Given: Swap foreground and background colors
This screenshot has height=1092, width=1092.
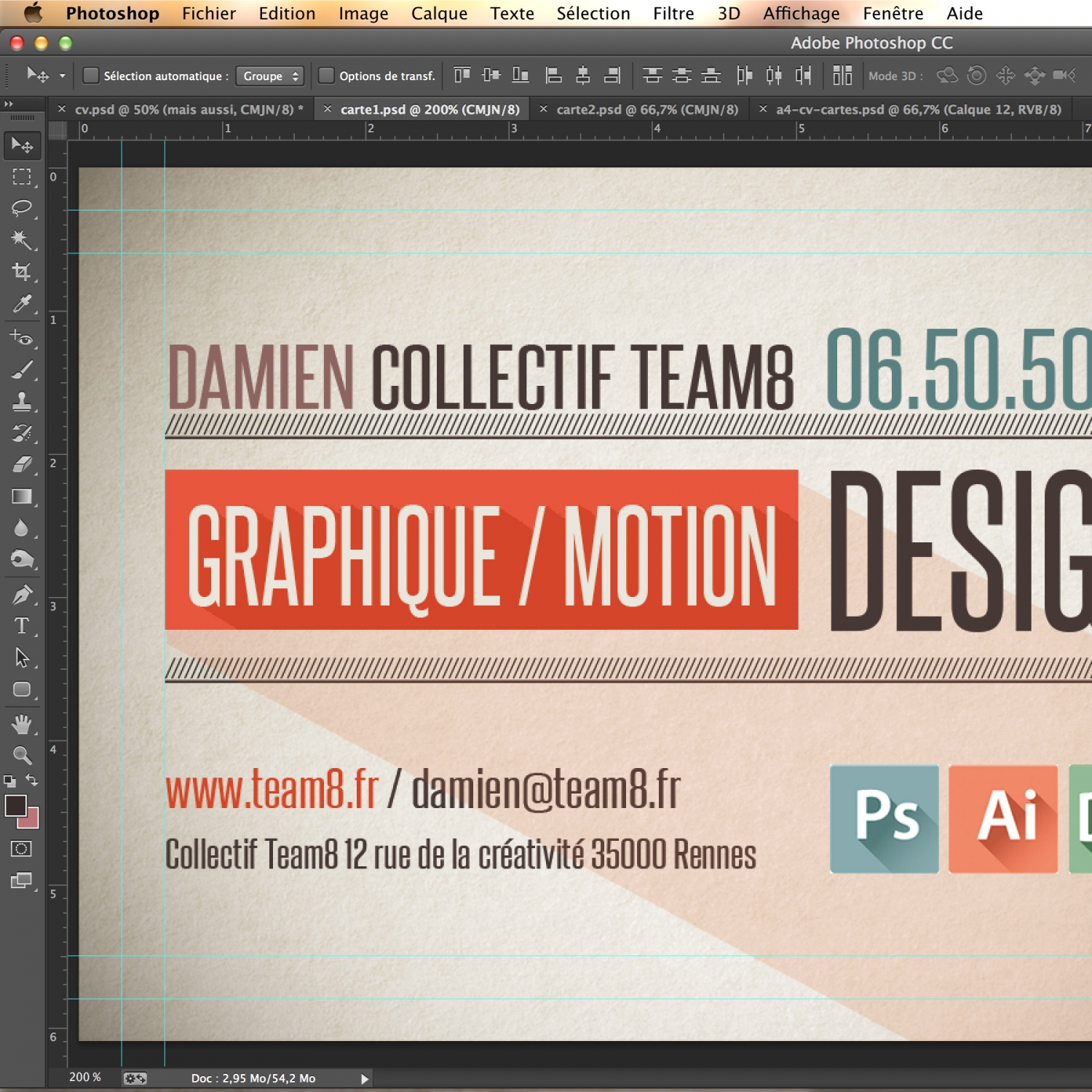Looking at the screenshot, I should (x=32, y=780).
